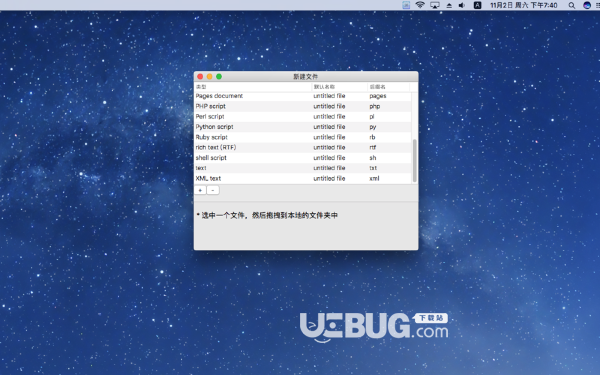Click the eject icon in menu bar
600x375 pixels.
coord(449,5)
